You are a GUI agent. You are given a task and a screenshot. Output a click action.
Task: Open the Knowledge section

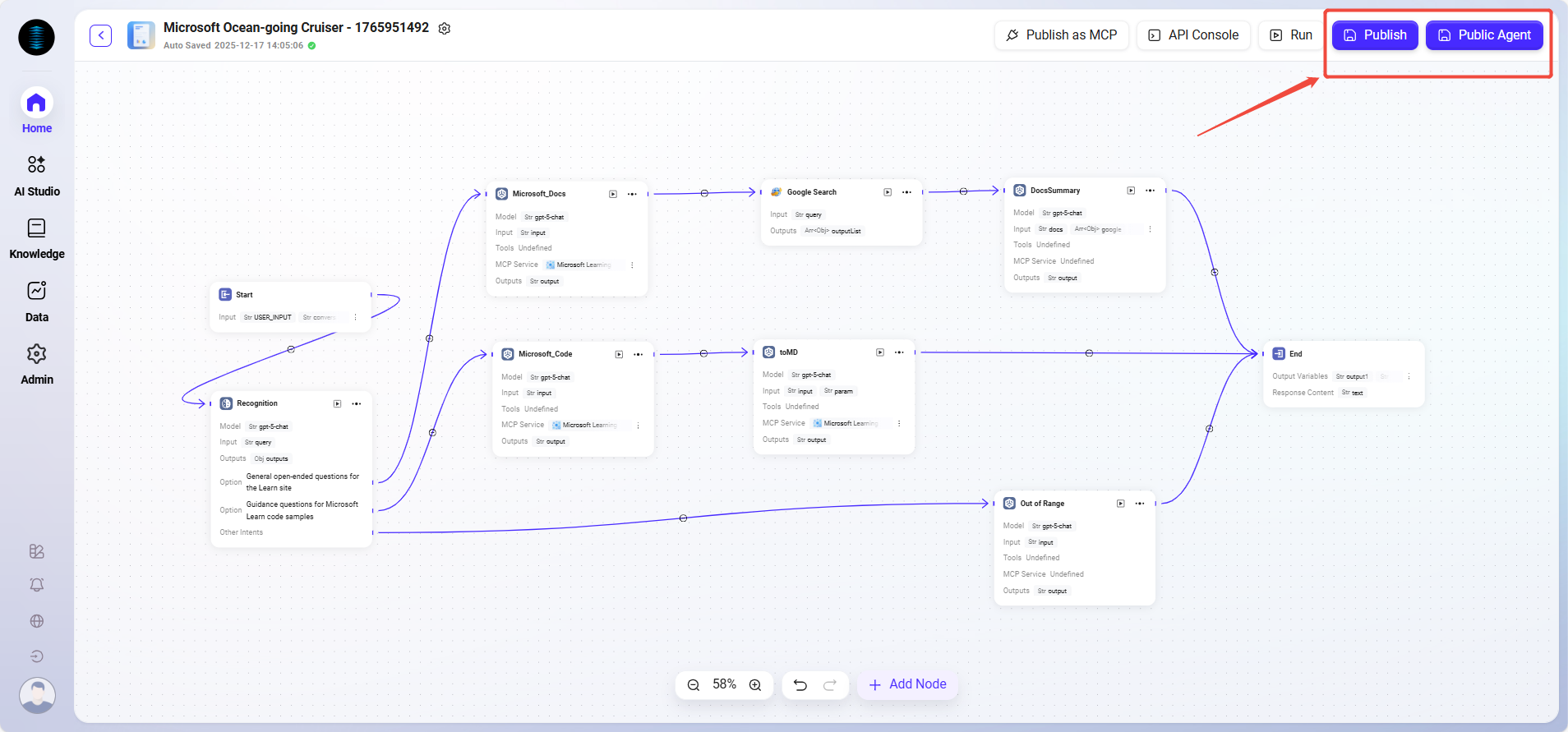click(37, 238)
